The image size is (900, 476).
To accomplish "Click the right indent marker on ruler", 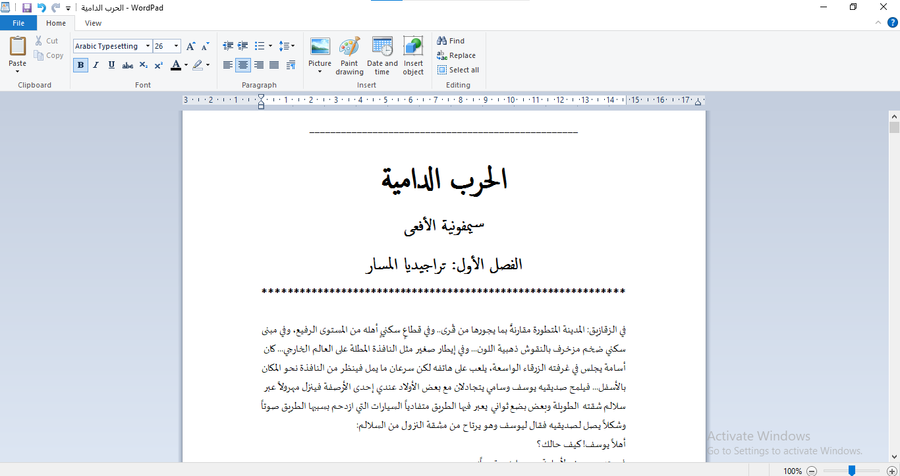I will 698,102.
